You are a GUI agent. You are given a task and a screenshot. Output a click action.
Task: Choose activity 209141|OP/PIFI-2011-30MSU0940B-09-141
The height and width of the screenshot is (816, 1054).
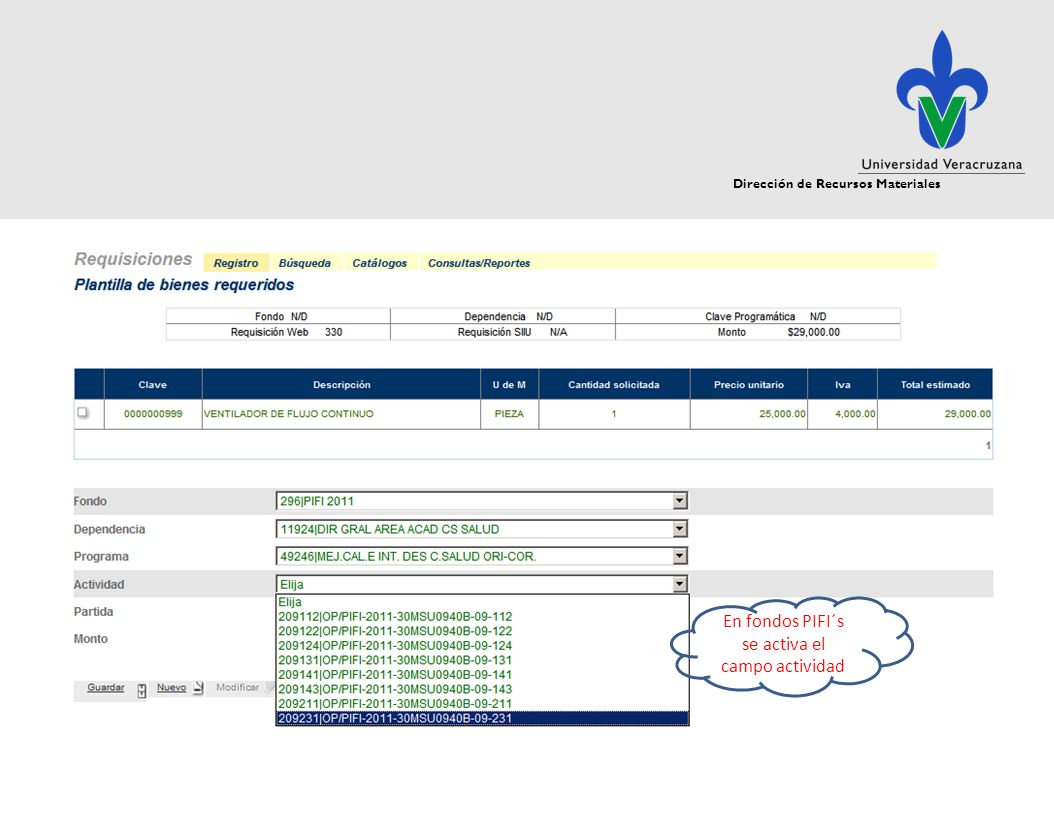[x=482, y=675]
